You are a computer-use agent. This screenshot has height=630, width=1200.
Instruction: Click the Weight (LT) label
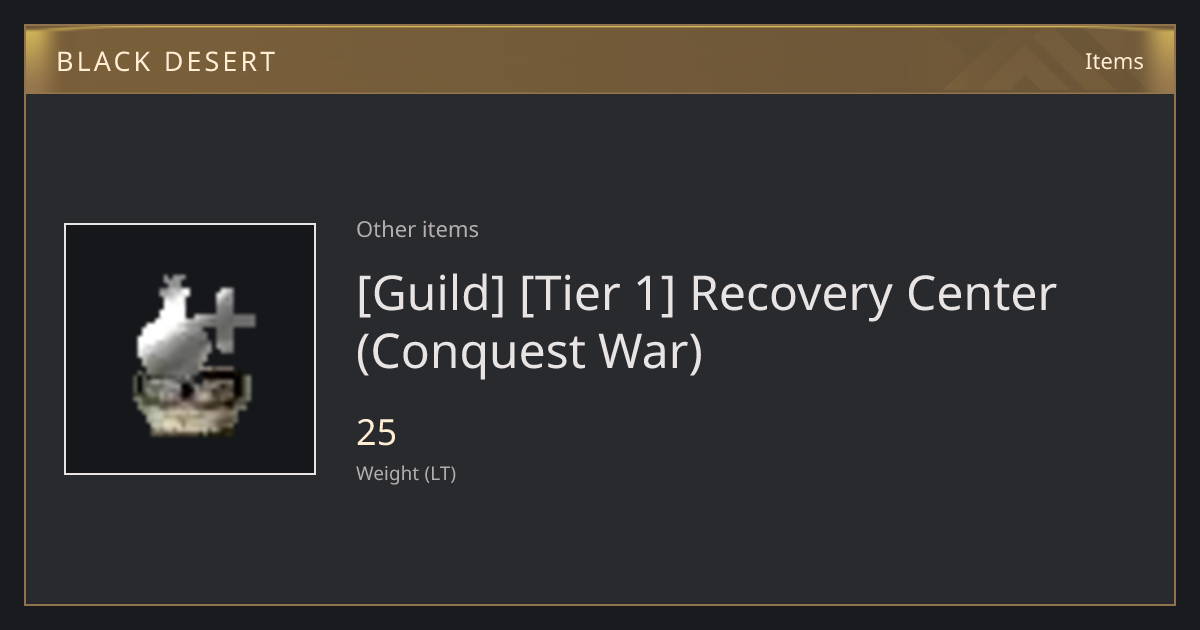click(406, 474)
